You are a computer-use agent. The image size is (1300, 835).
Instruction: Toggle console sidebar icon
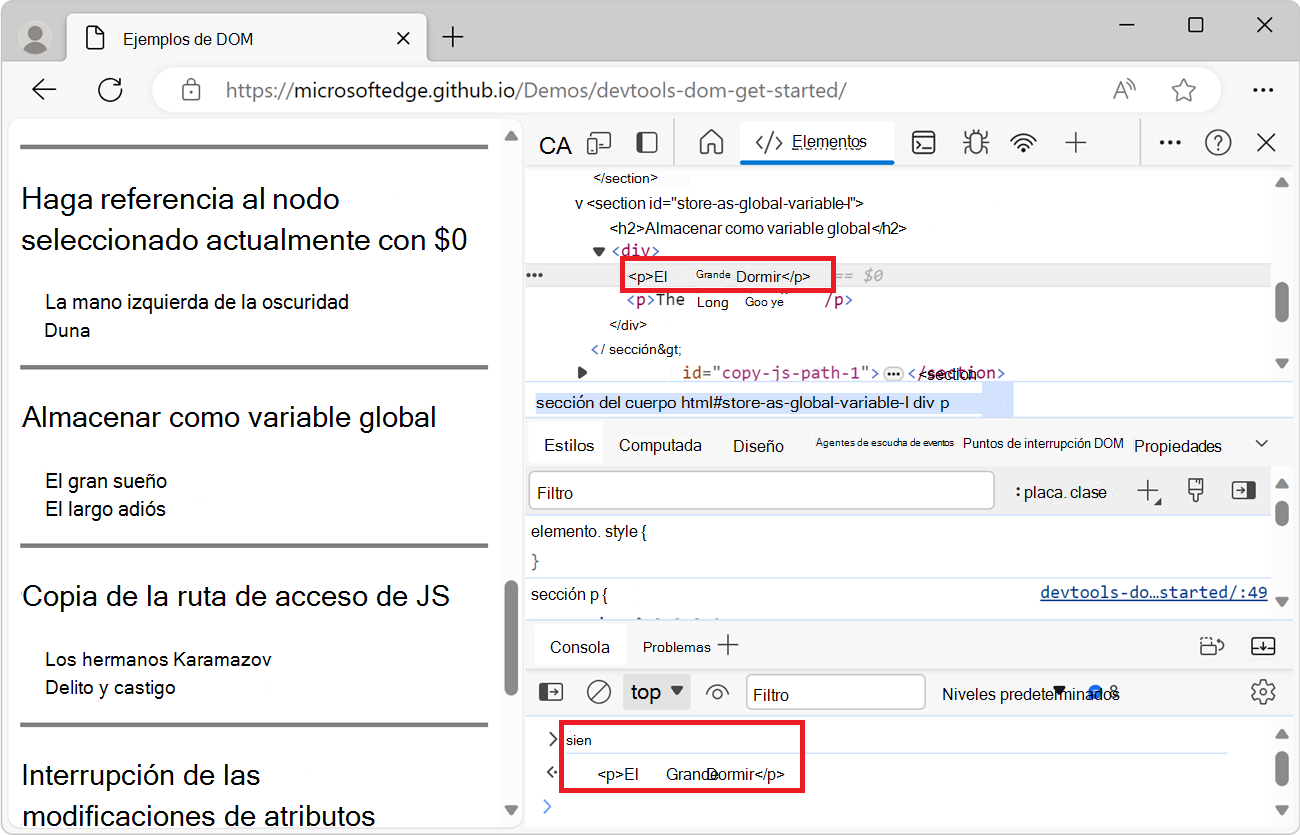pos(551,692)
